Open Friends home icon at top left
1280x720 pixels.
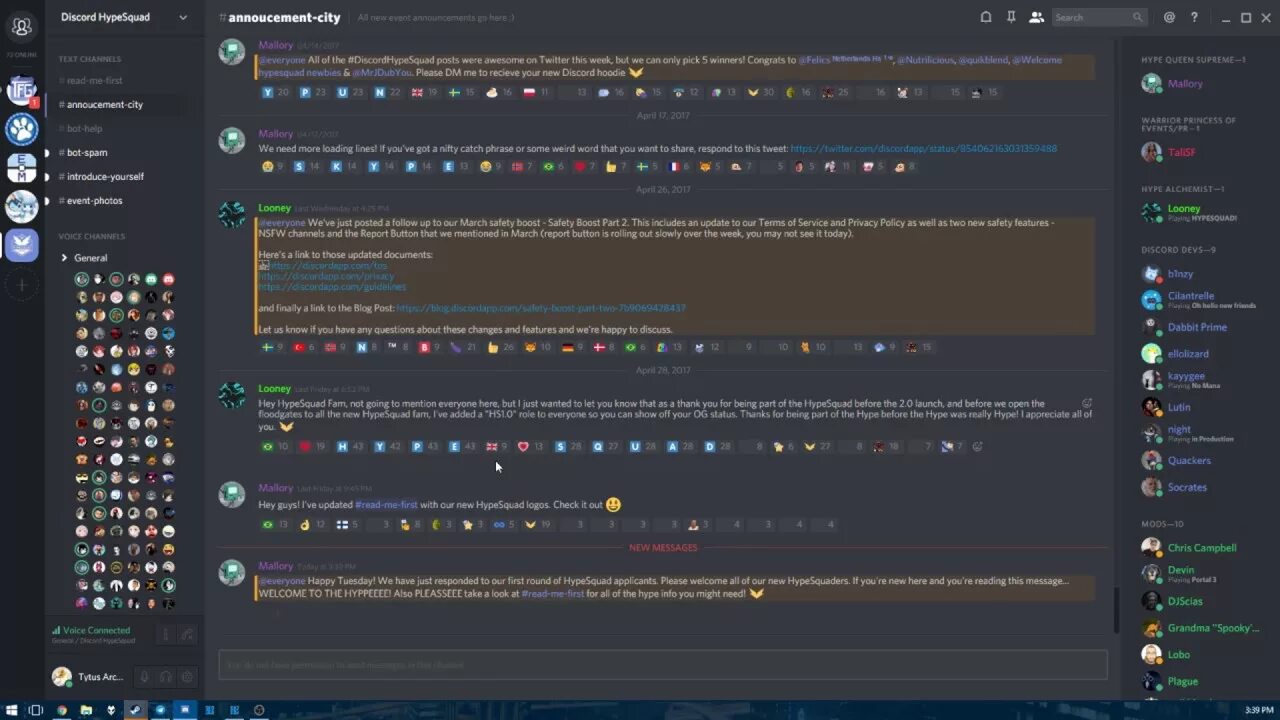tap(22, 26)
